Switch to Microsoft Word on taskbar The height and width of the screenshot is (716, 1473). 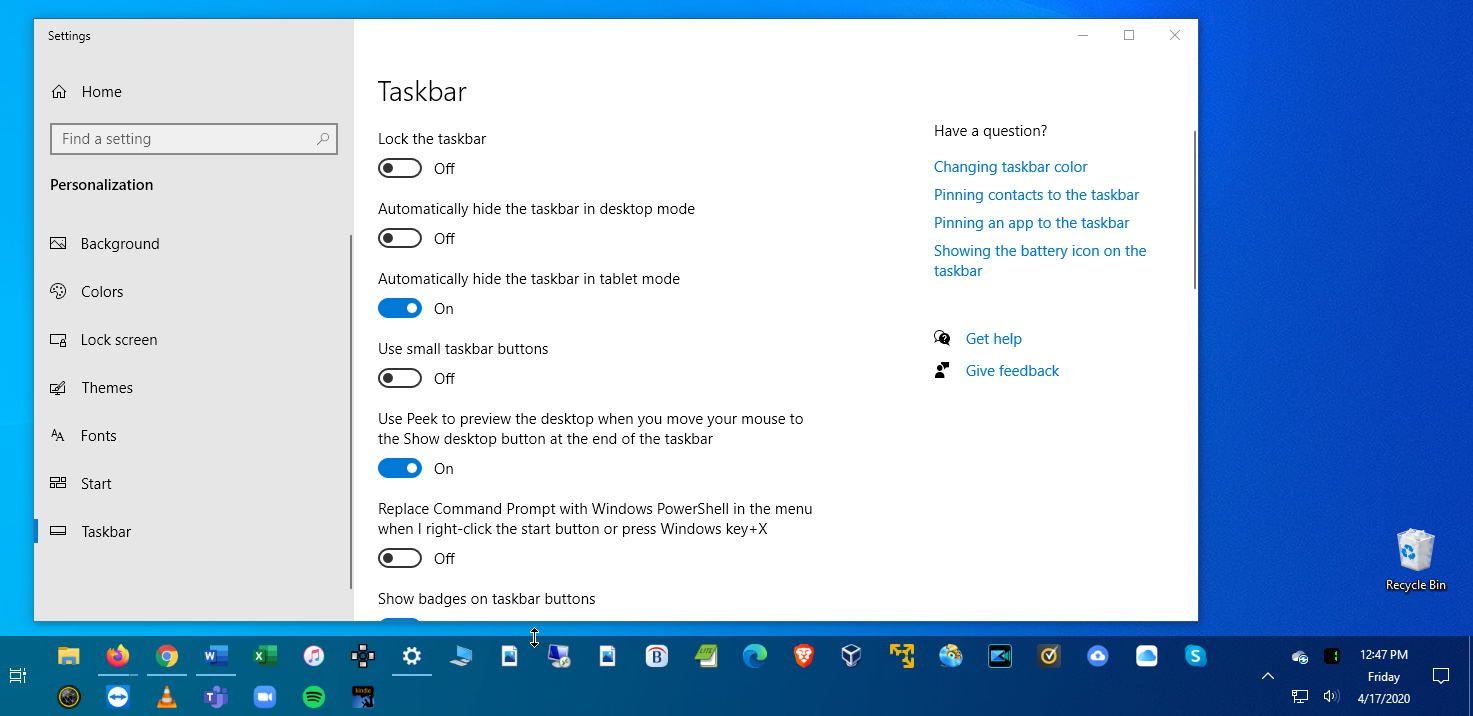point(216,656)
